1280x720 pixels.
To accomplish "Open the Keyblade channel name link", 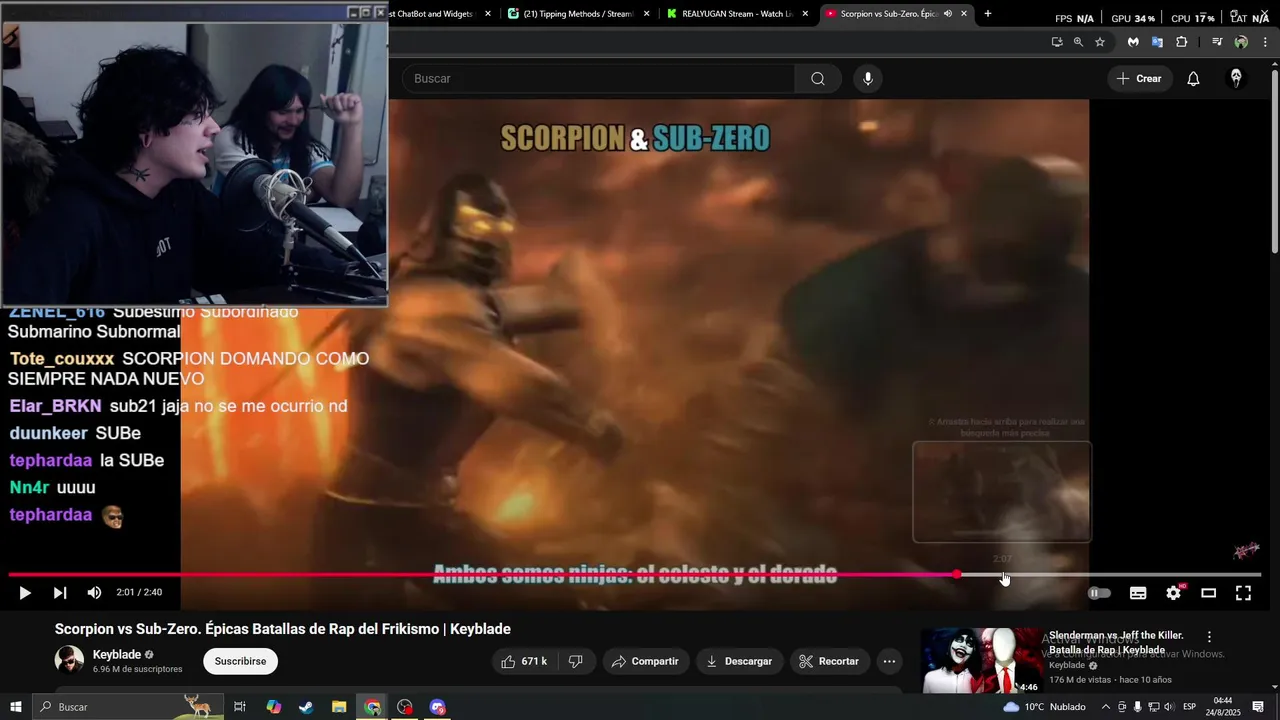I will 117,655.
